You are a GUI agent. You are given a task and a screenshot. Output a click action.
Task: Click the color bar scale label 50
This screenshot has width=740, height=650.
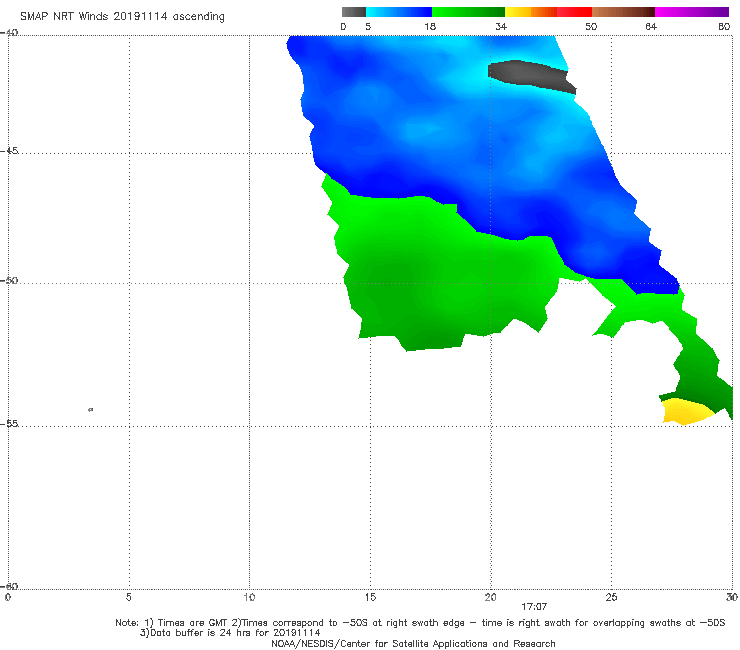(591, 27)
